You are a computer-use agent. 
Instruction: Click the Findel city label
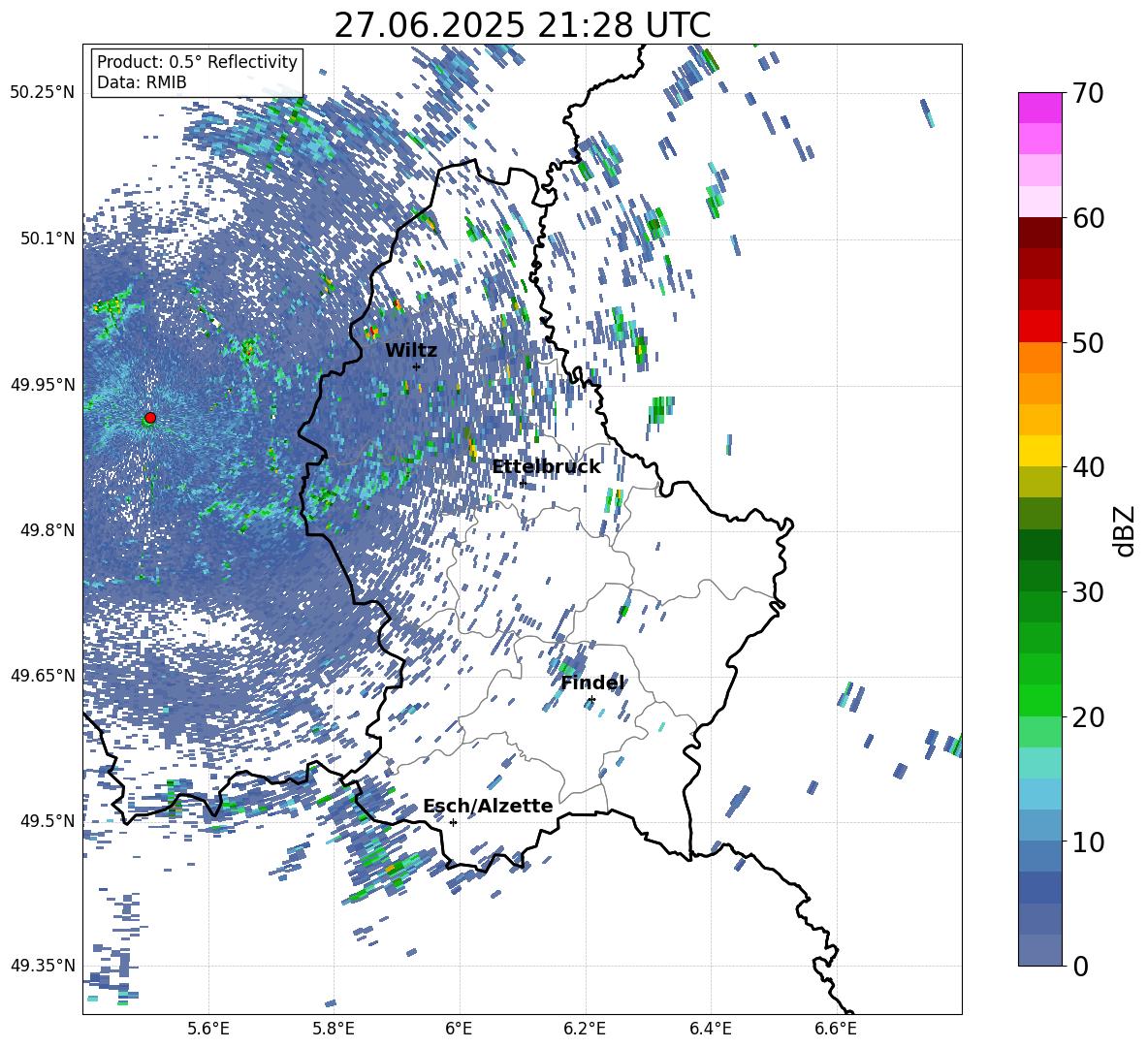coord(592,683)
